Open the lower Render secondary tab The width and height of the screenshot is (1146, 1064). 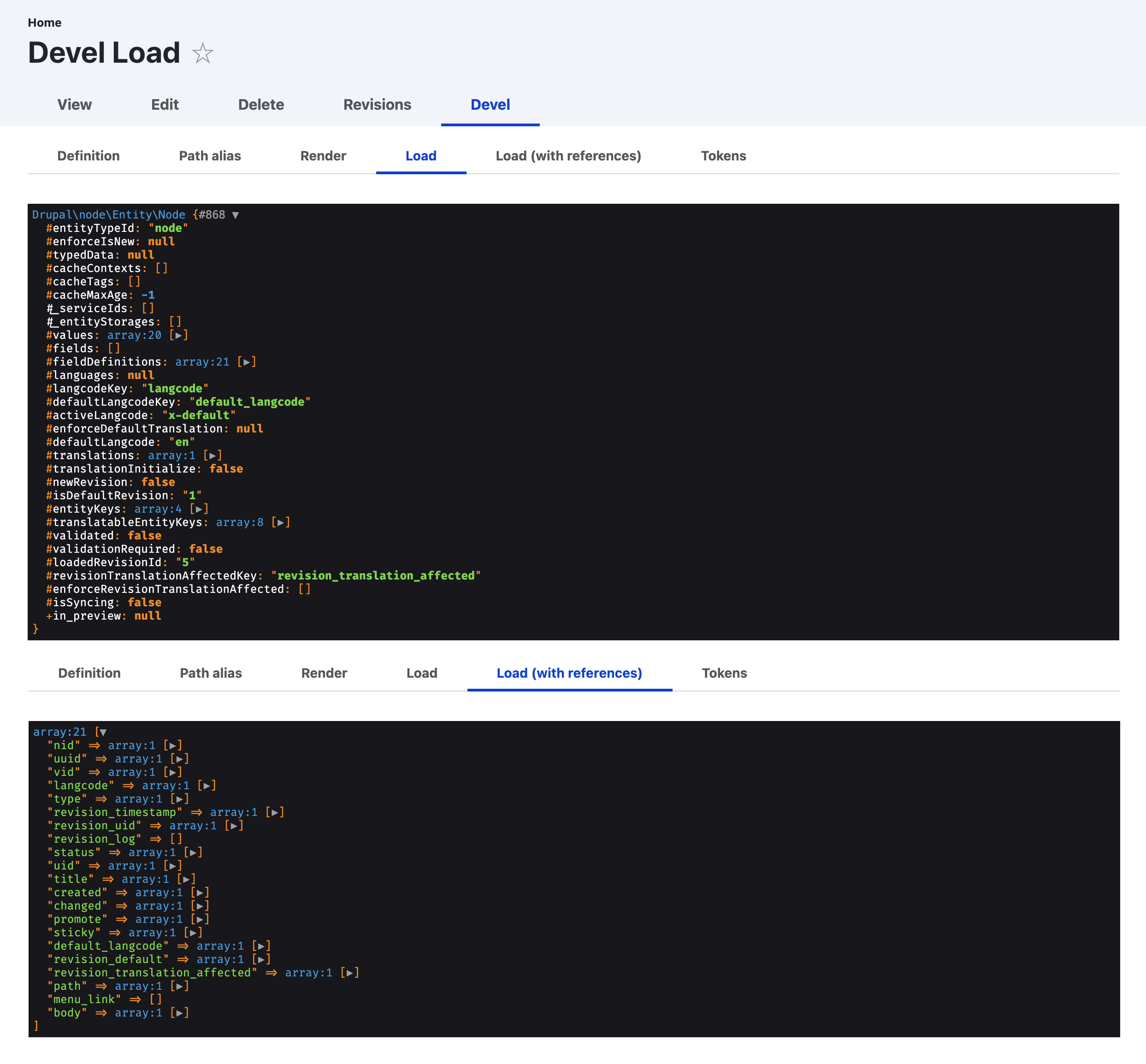click(x=324, y=673)
